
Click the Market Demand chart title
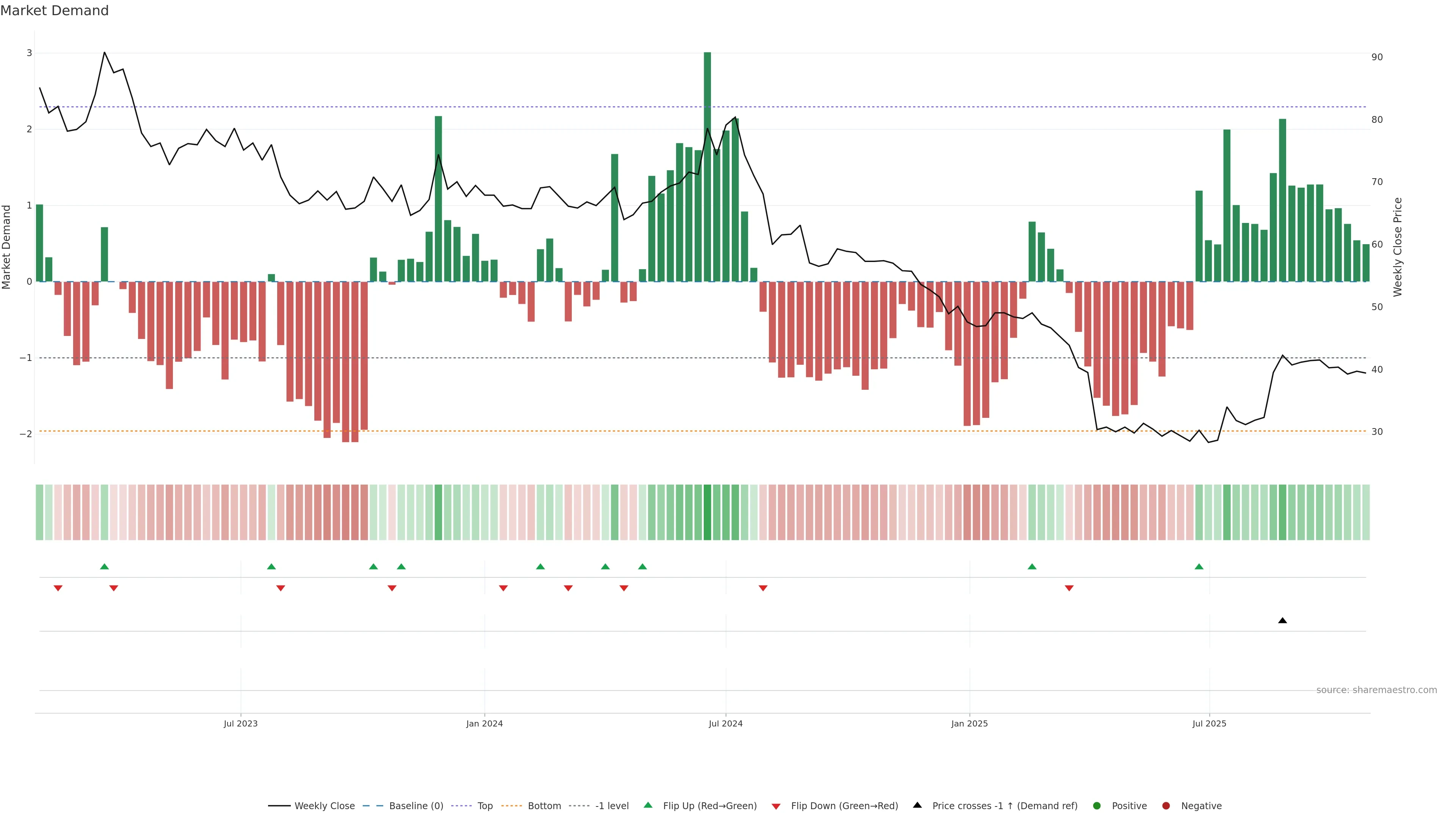pyautogui.click(x=54, y=11)
